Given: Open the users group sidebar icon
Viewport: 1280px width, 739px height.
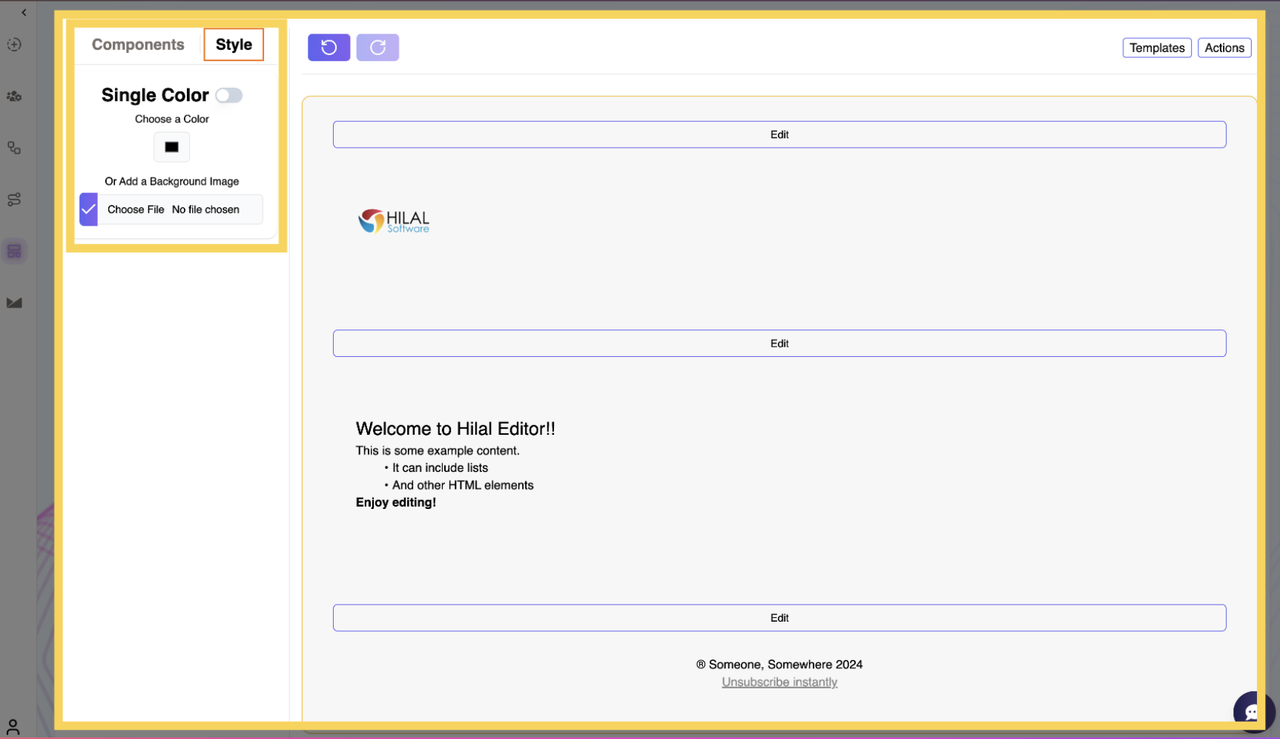Looking at the screenshot, I should click(x=14, y=96).
